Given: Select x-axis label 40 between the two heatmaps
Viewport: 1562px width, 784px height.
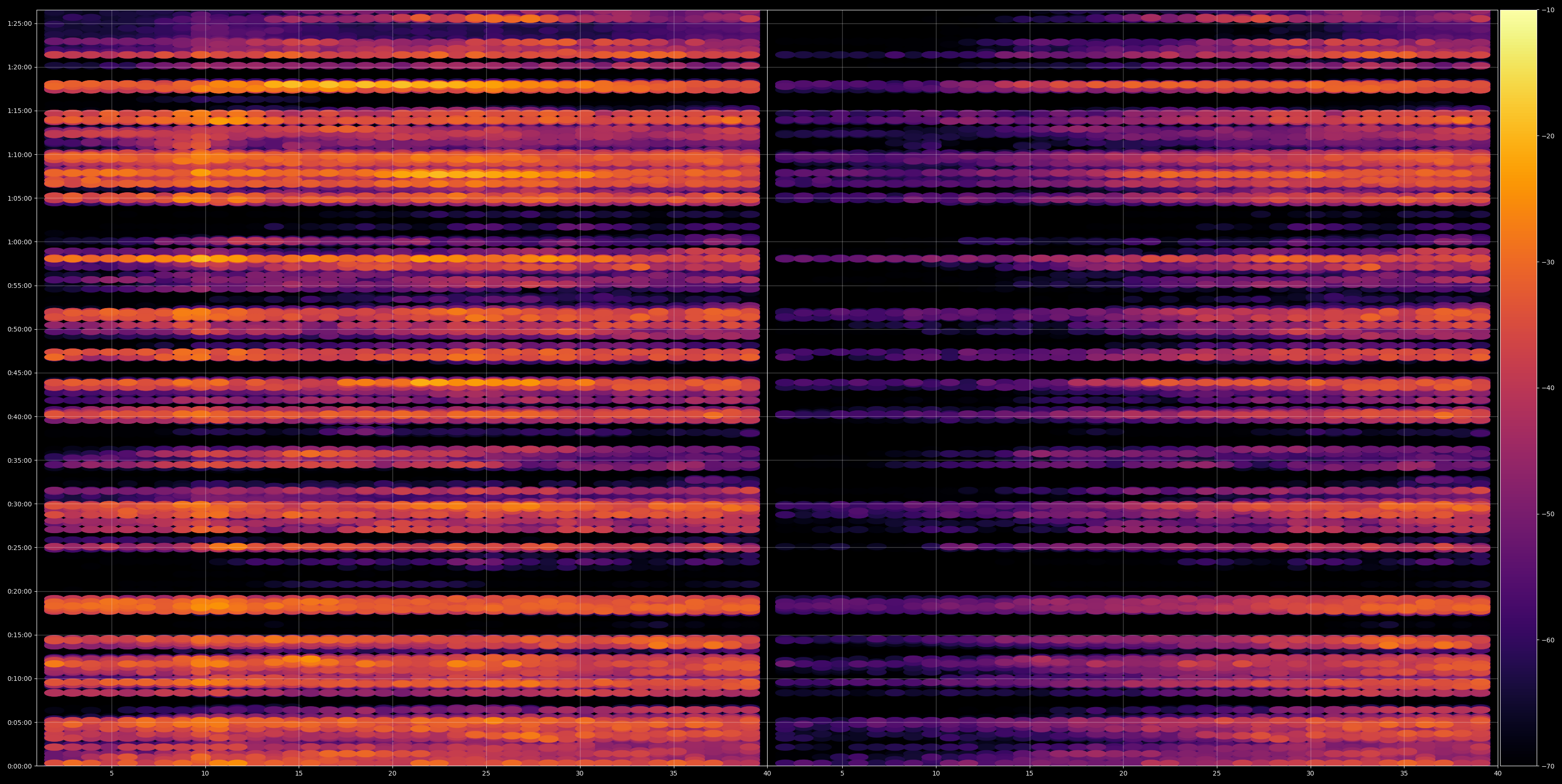Looking at the screenshot, I should (x=767, y=773).
